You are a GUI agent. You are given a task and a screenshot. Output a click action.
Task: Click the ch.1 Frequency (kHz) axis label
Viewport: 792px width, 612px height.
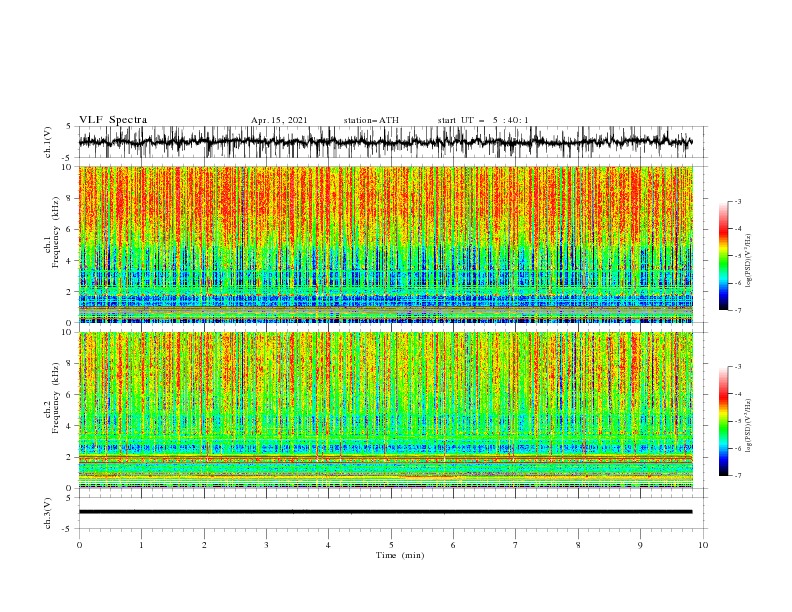52,232
